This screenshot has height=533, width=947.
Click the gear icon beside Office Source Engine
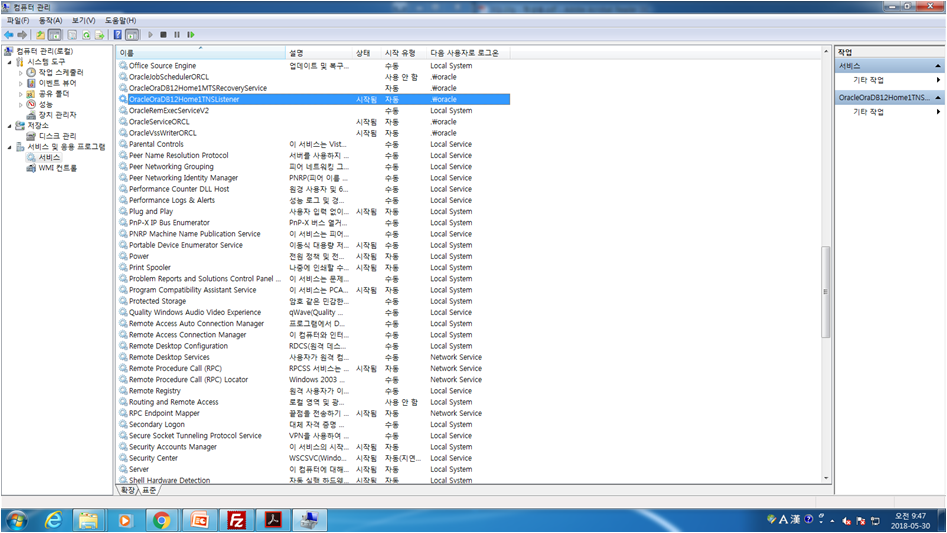[x=123, y=66]
